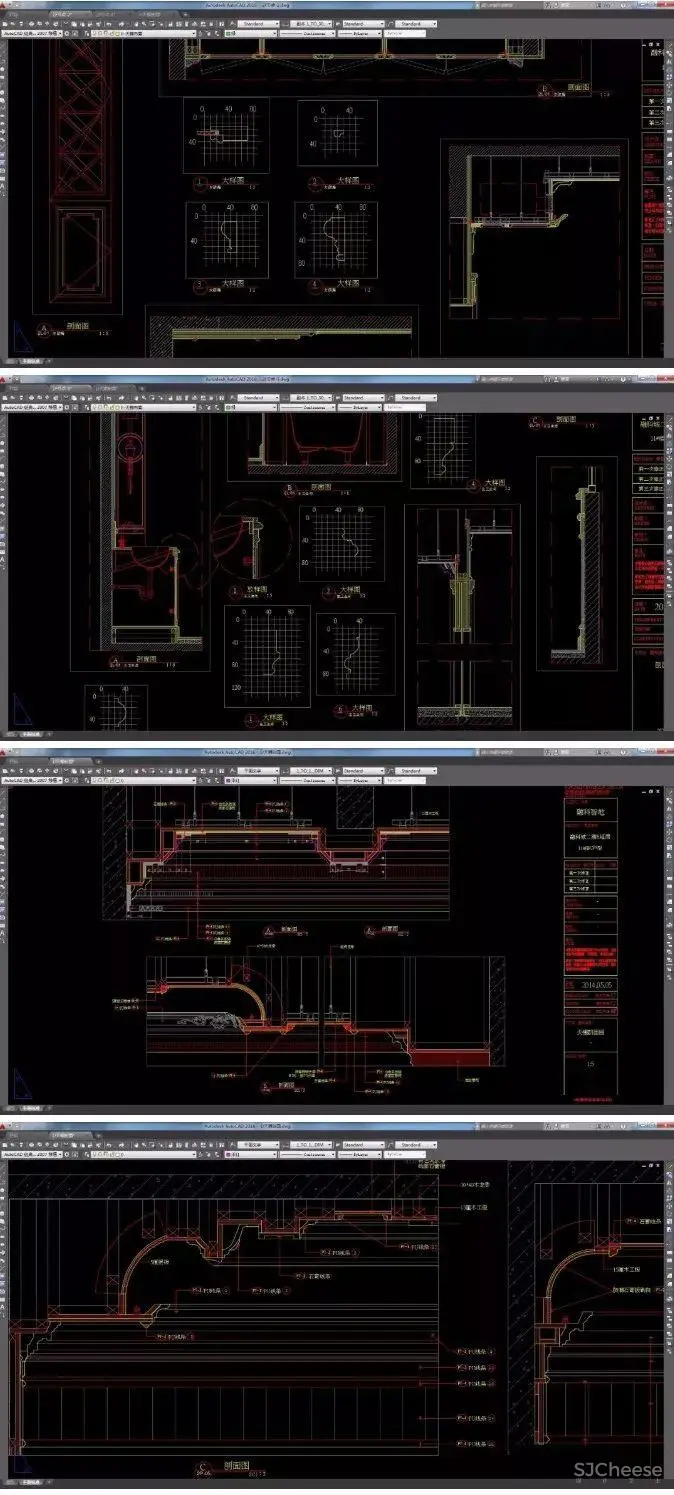Open the 'ByLayer' lineweight dropdown in top window
The height and width of the screenshot is (1495, 674).
pos(359,33)
